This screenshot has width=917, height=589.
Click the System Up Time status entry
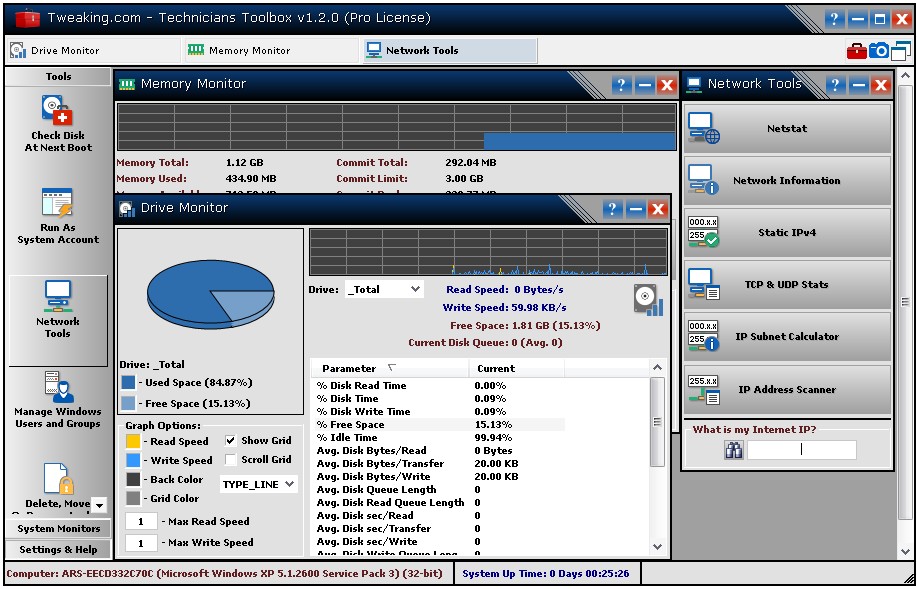click(546, 574)
